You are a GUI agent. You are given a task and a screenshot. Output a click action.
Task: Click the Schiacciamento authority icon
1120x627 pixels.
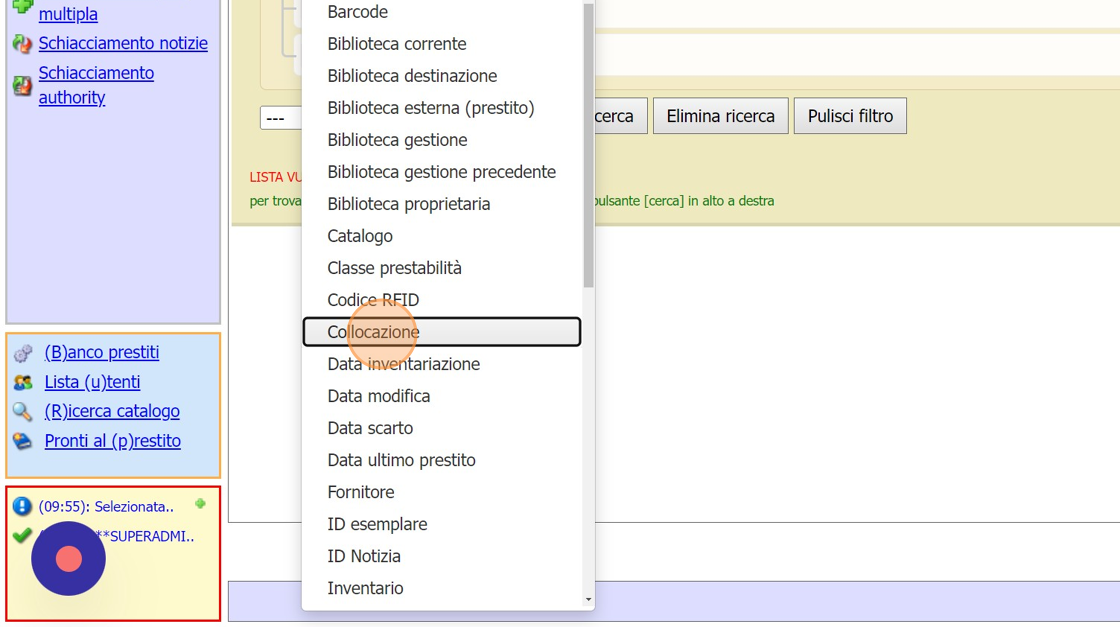point(22,86)
